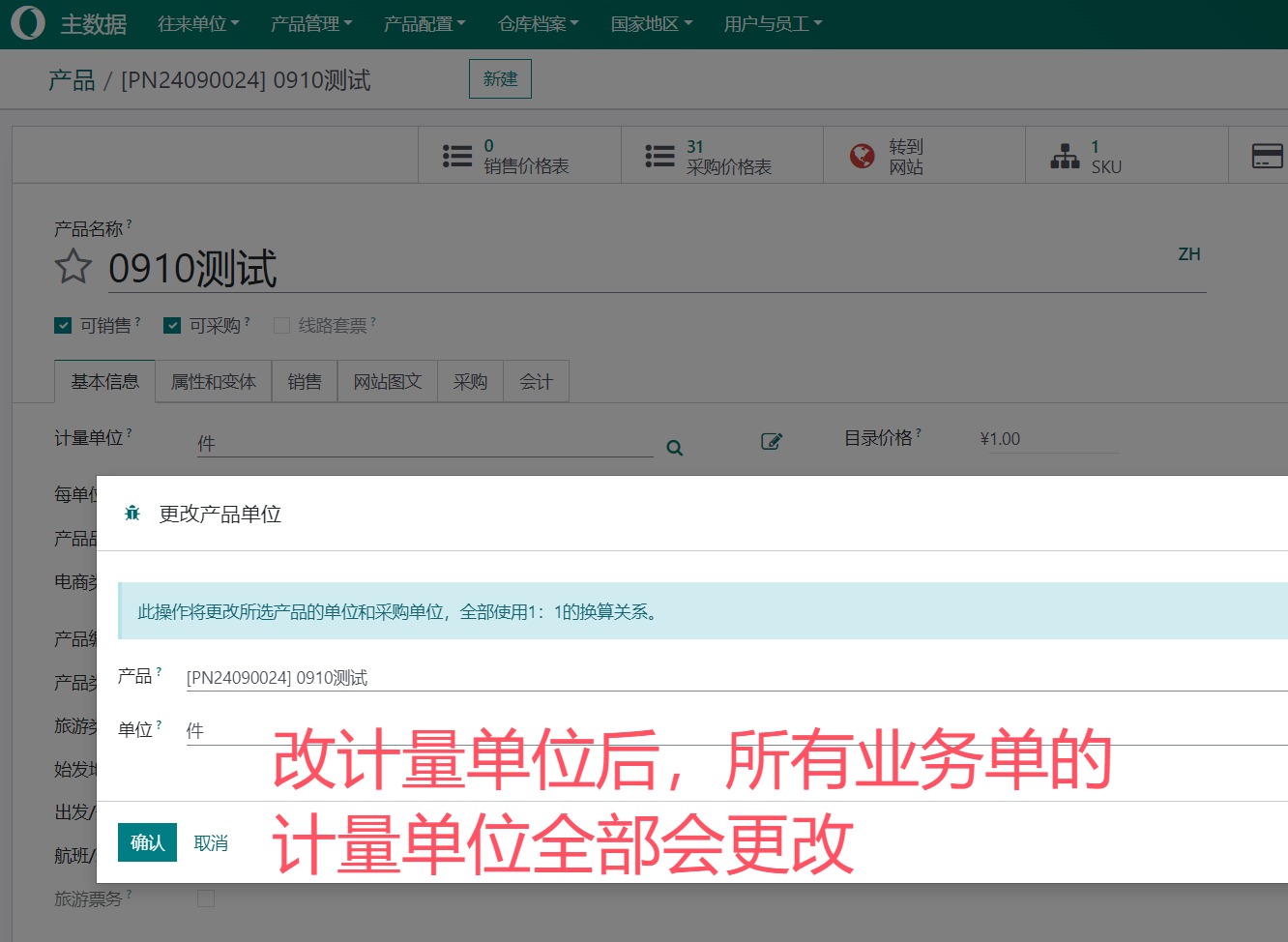Screen dimensions: 1288x942
Task: Click the 确认 button in dialog
Action: (147, 842)
